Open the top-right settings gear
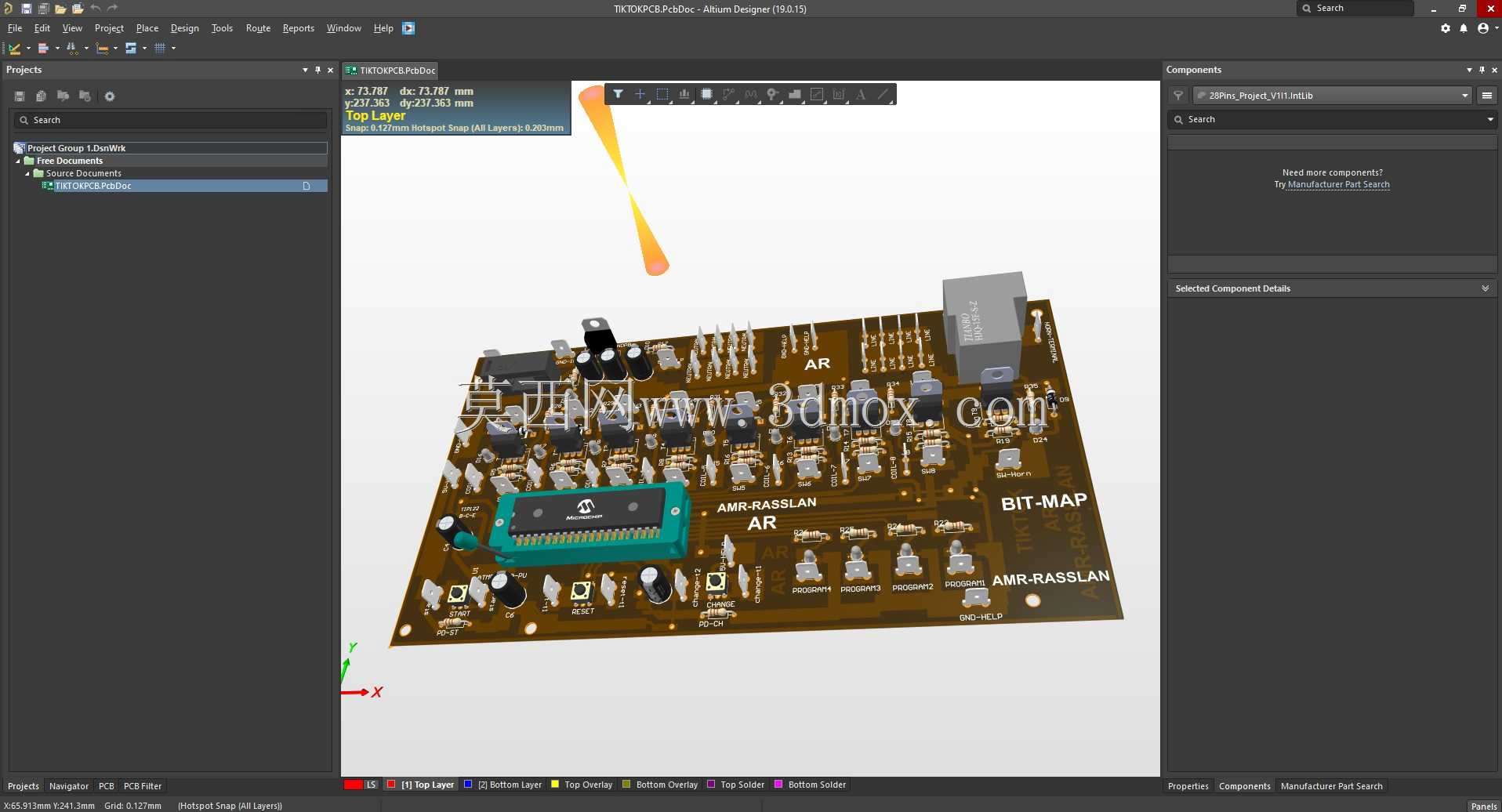1502x812 pixels. click(1446, 28)
